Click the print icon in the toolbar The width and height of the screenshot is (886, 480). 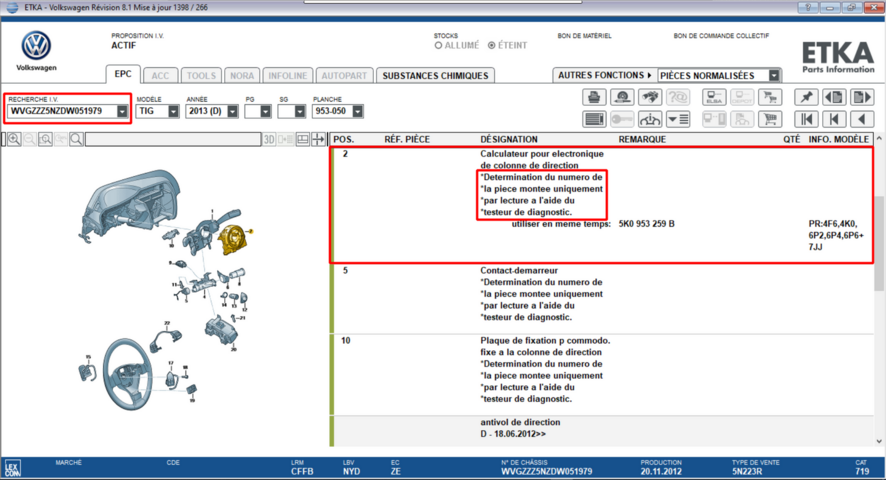coord(594,97)
